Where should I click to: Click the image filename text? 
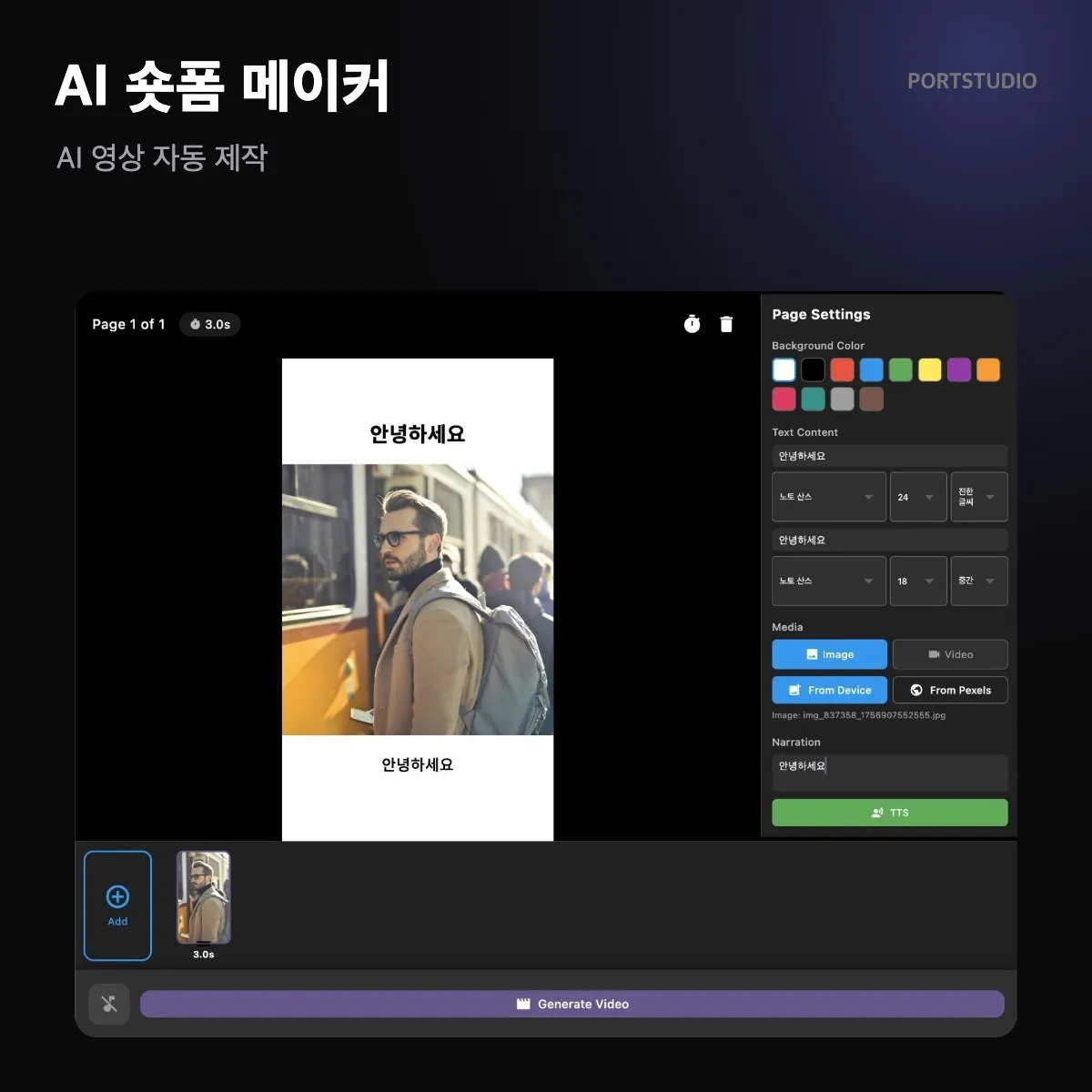click(858, 715)
